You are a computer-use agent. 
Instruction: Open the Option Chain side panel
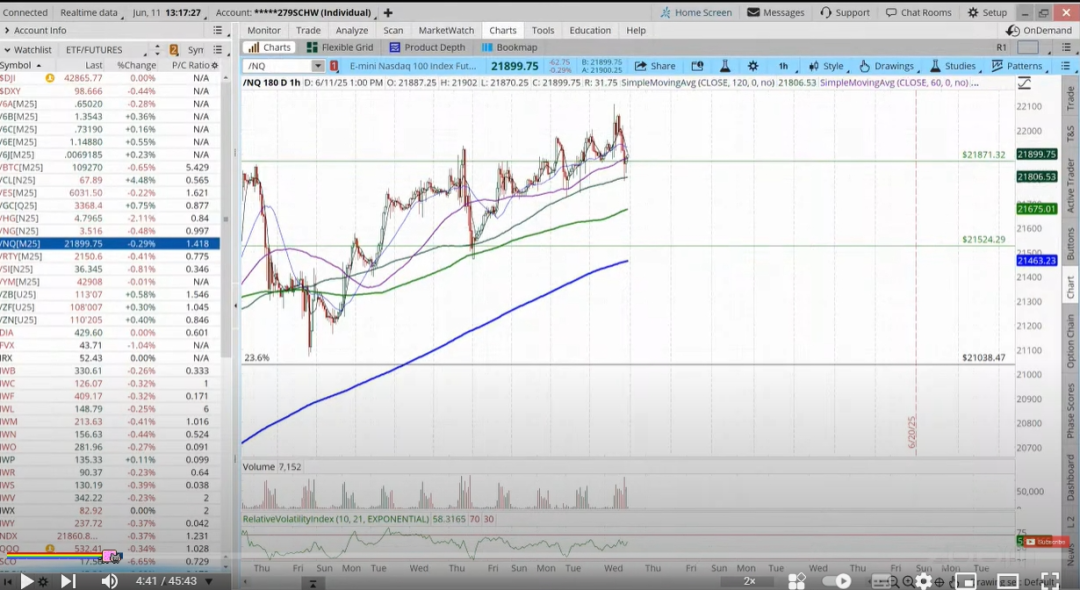point(1070,341)
